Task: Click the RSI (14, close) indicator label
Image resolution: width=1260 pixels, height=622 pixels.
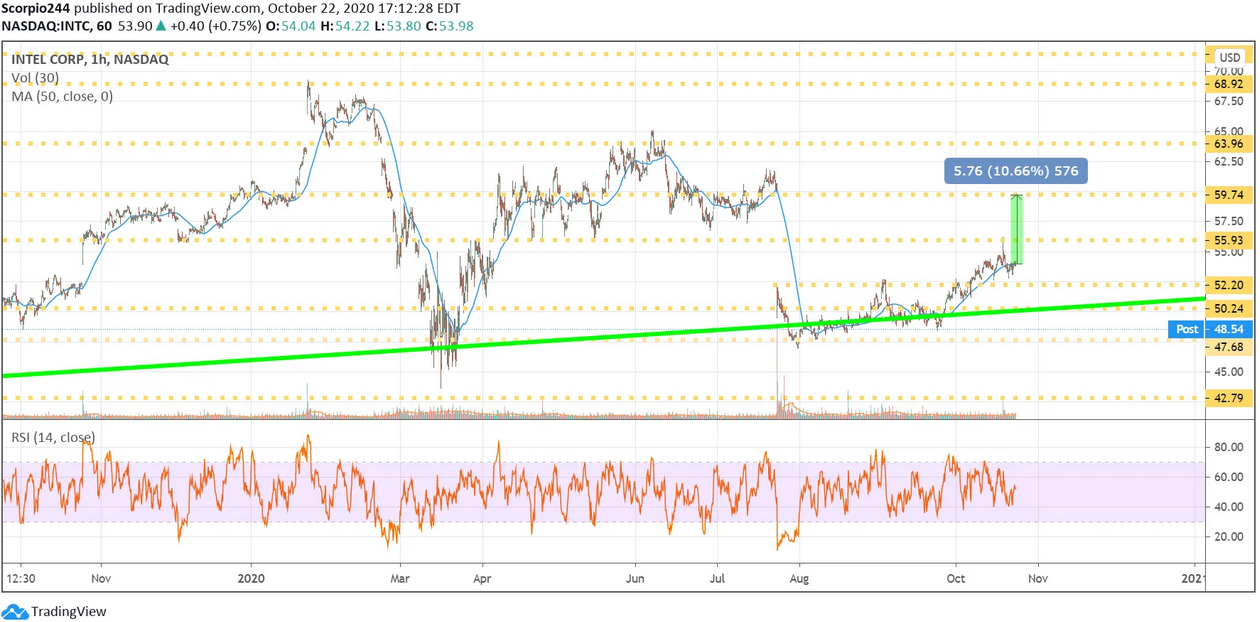Action: point(53,436)
